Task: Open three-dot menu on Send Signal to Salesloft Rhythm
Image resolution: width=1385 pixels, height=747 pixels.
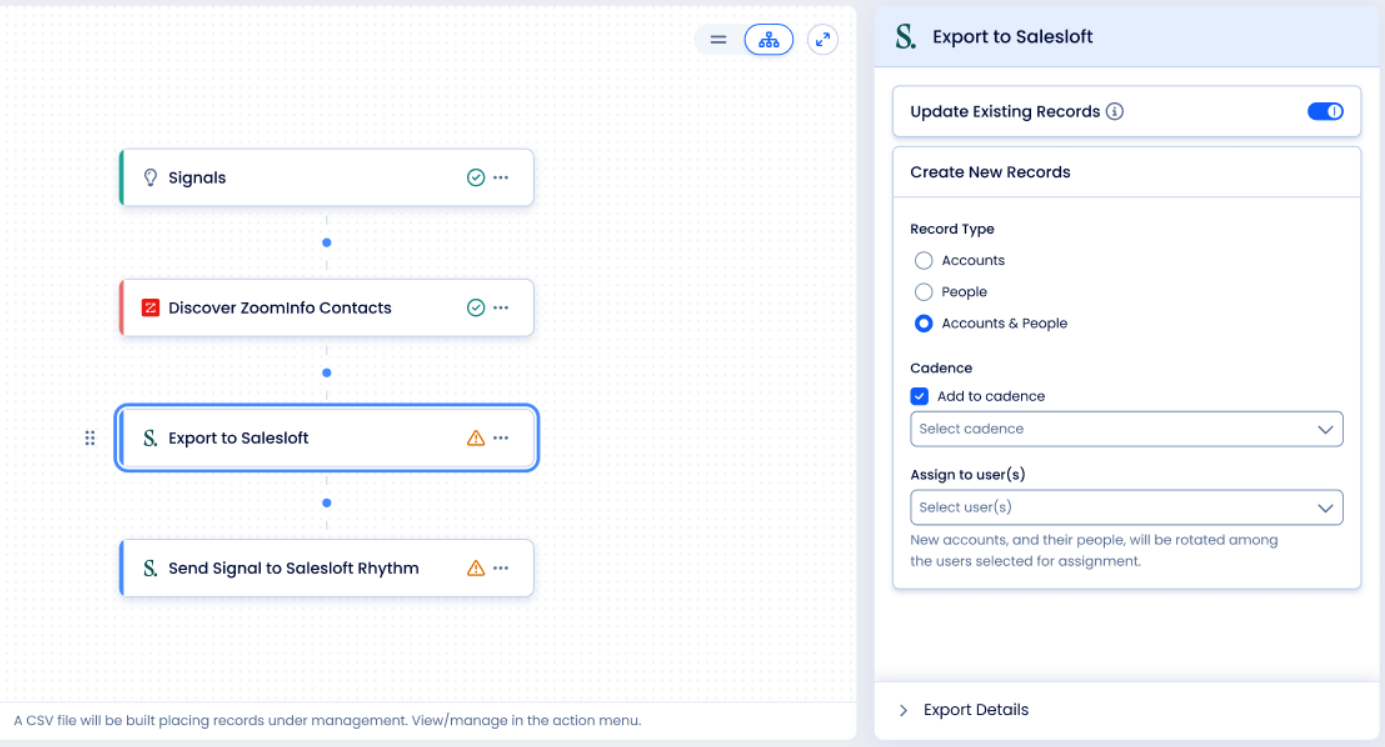Action: pyautogui.click(x=501, y=568)
